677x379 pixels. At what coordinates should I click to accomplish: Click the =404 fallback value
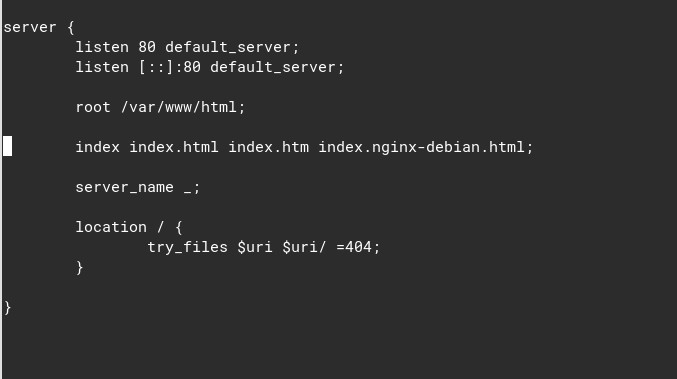(354, 247)
